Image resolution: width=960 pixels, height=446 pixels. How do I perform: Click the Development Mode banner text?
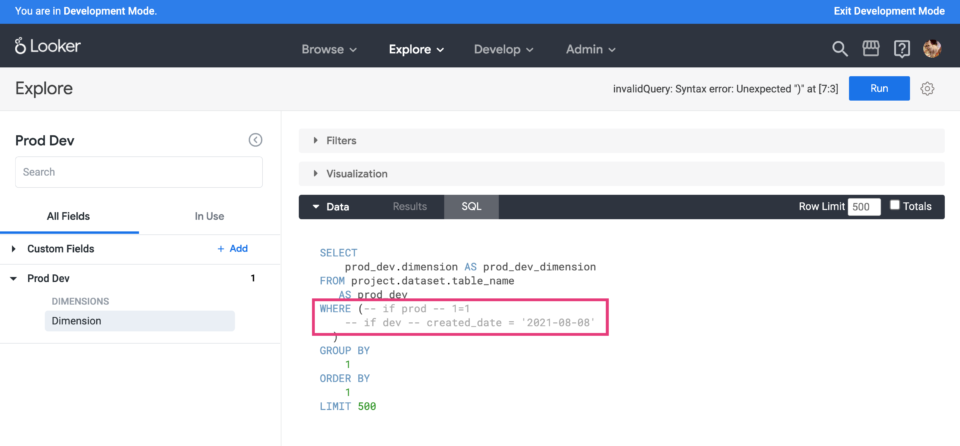pos(86,11)
